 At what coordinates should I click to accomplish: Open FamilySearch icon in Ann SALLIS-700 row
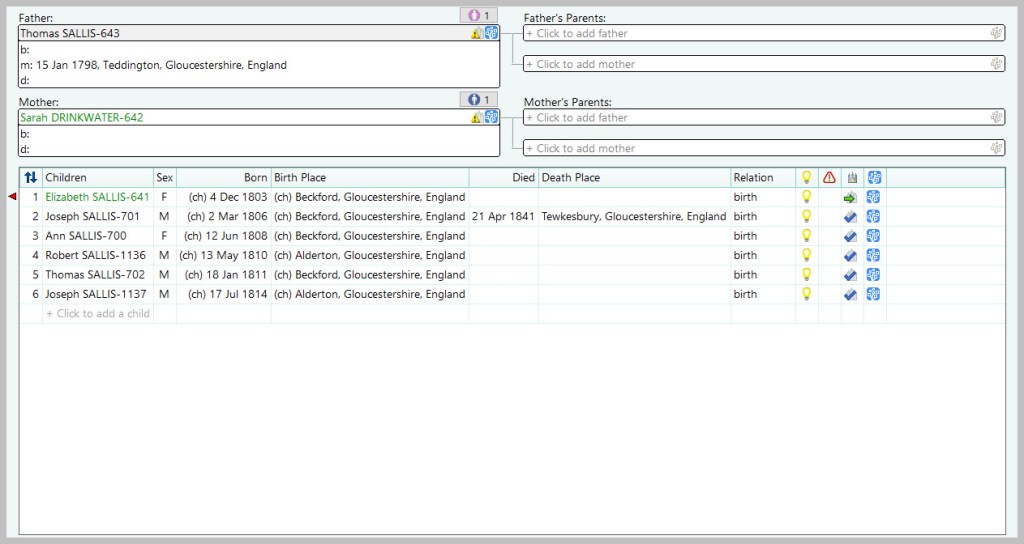point(873,236)
